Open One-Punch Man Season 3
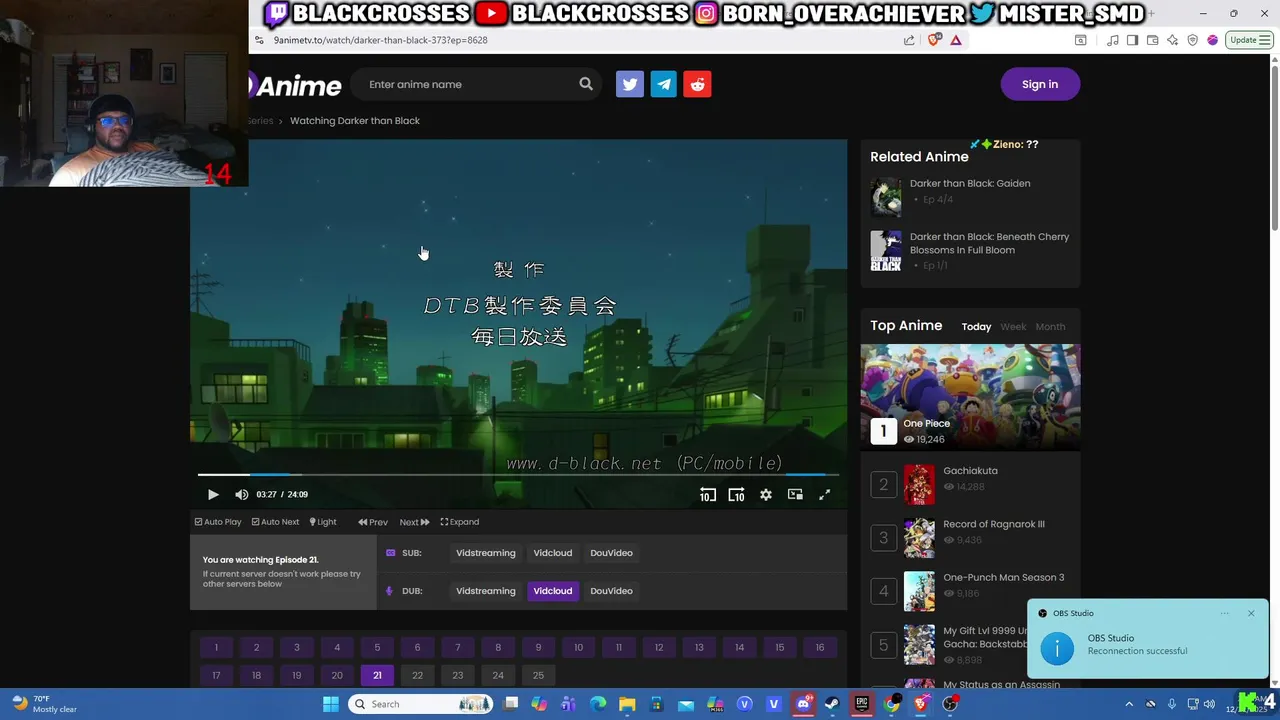1280x720 pixels. pos(1003,577)
